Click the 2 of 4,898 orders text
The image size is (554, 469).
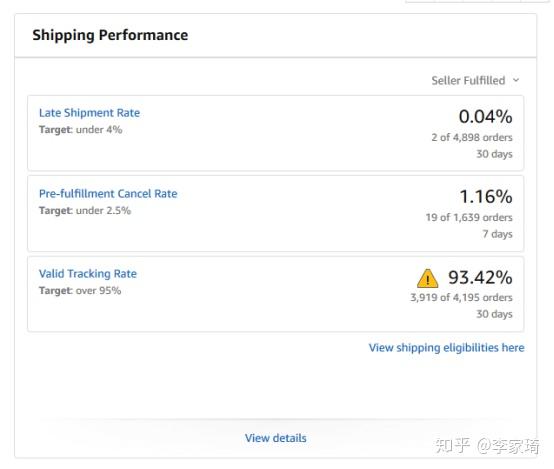472,137
